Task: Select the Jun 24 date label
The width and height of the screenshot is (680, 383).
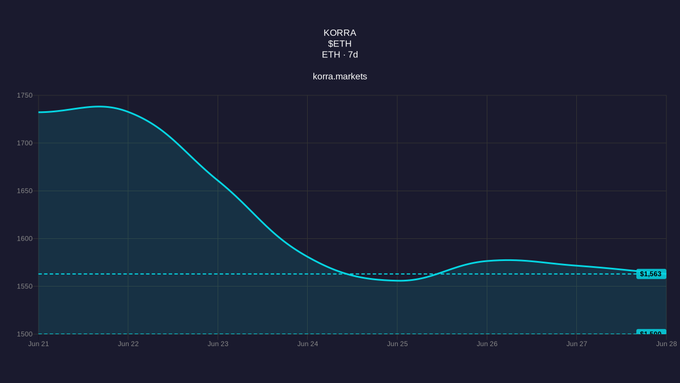Action: click(x=307, y=344)
